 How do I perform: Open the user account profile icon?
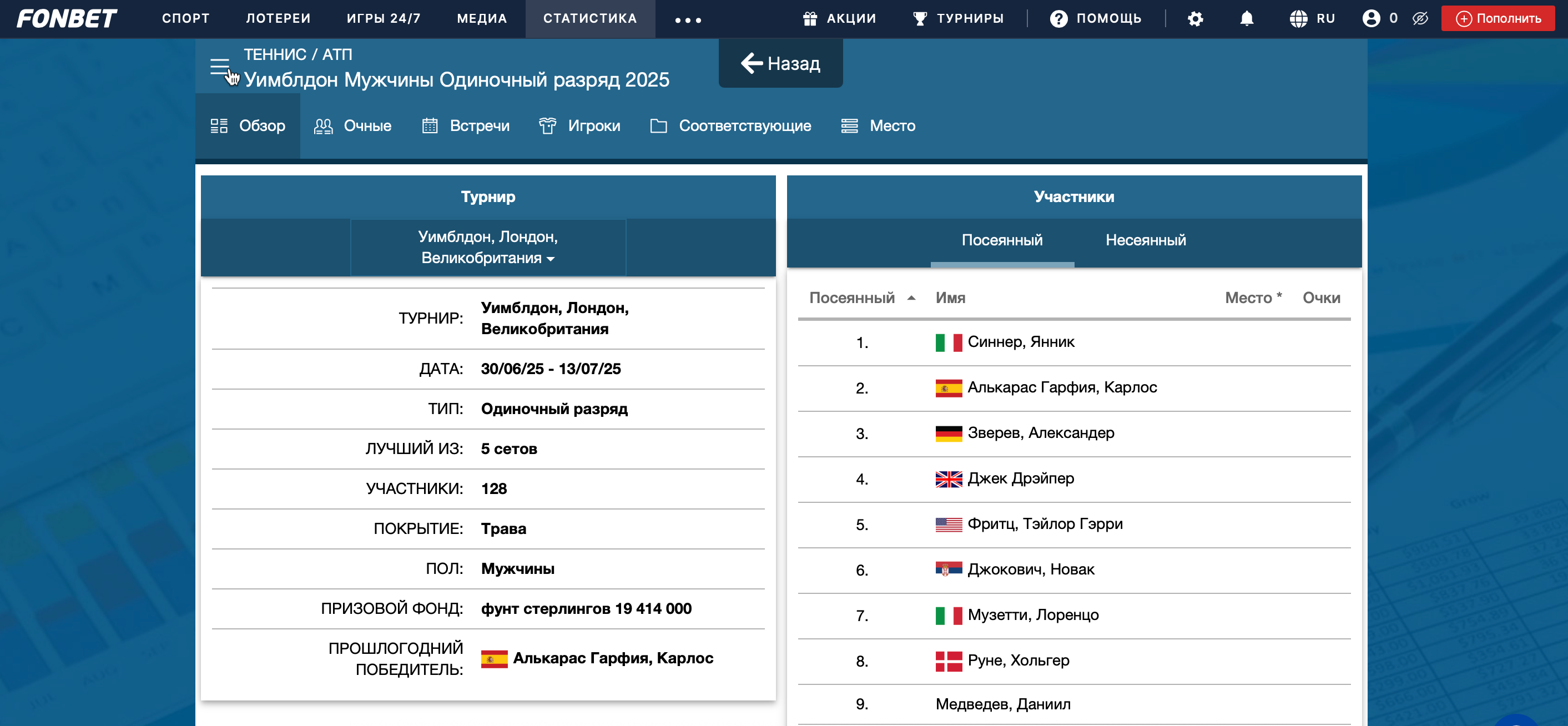(1372, 19)
